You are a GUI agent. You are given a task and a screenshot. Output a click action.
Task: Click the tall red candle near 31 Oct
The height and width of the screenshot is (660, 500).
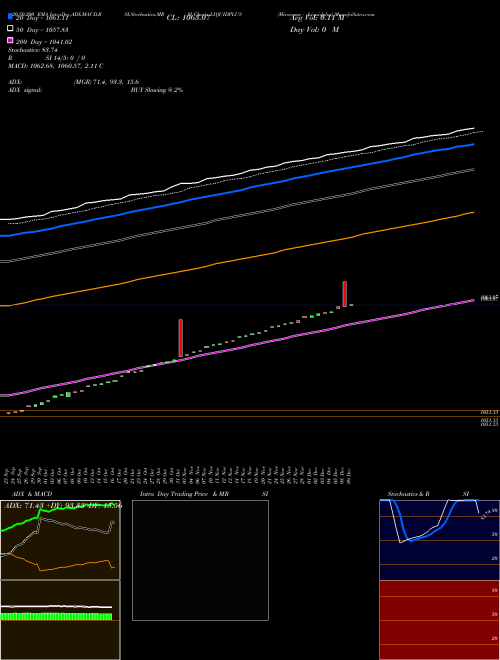click(181, 338)
